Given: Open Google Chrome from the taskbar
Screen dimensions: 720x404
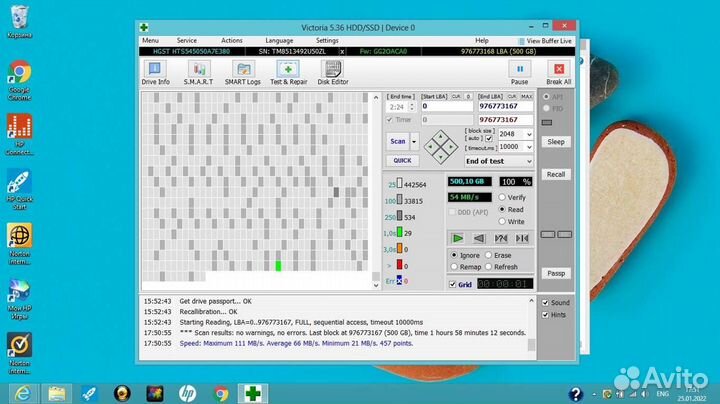Looking at the screenshot, I should coord(221,392).
